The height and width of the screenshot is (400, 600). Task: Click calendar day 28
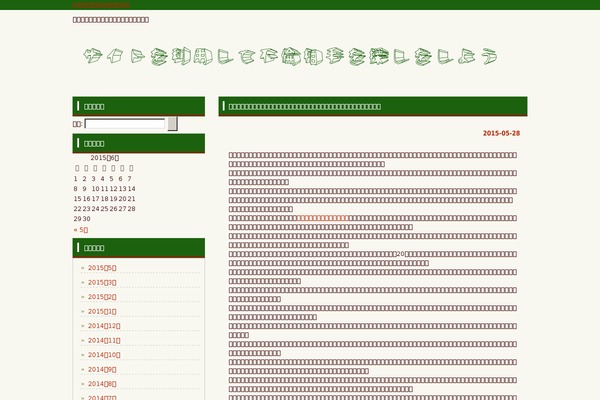pyautogui.click(x=131, y=209)
